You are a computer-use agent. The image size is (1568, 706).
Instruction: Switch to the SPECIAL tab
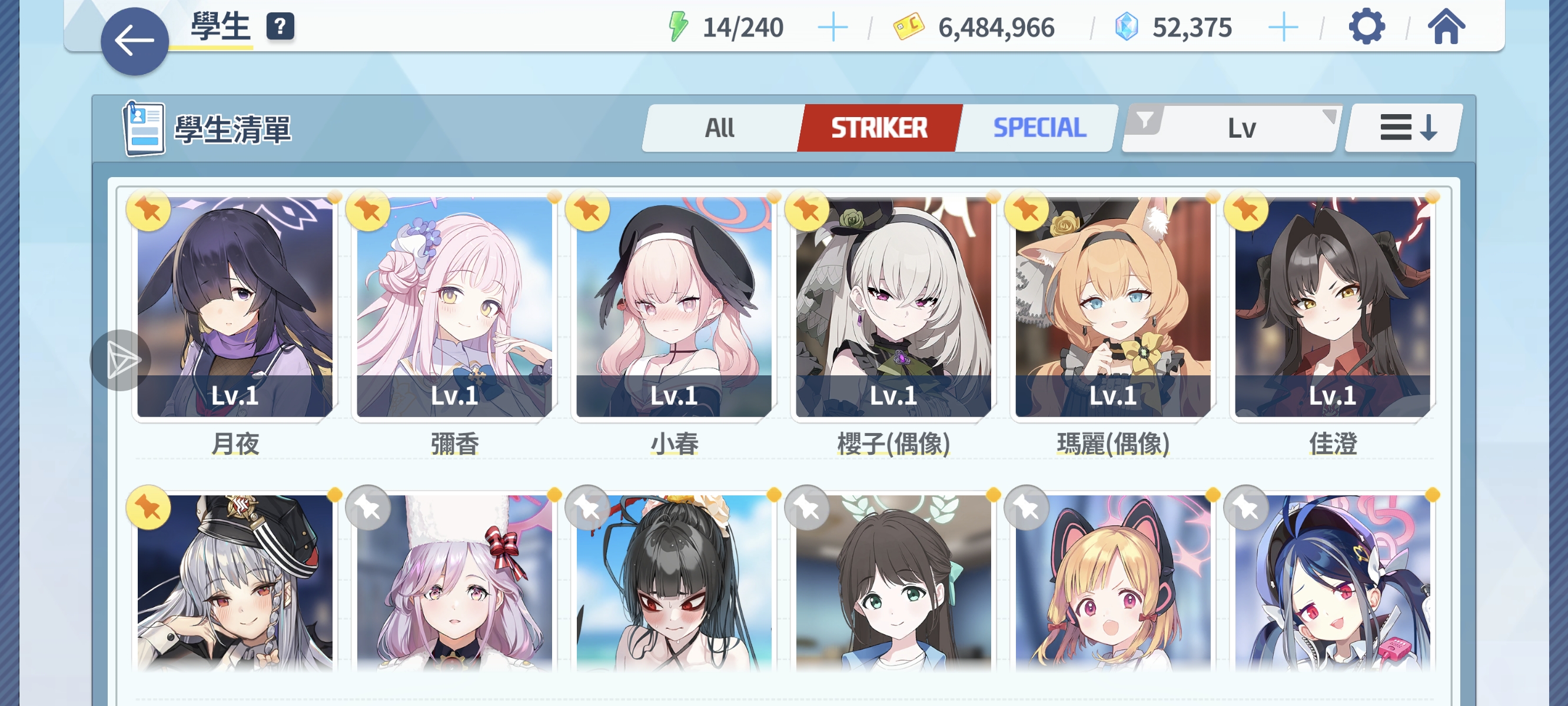1039,128
